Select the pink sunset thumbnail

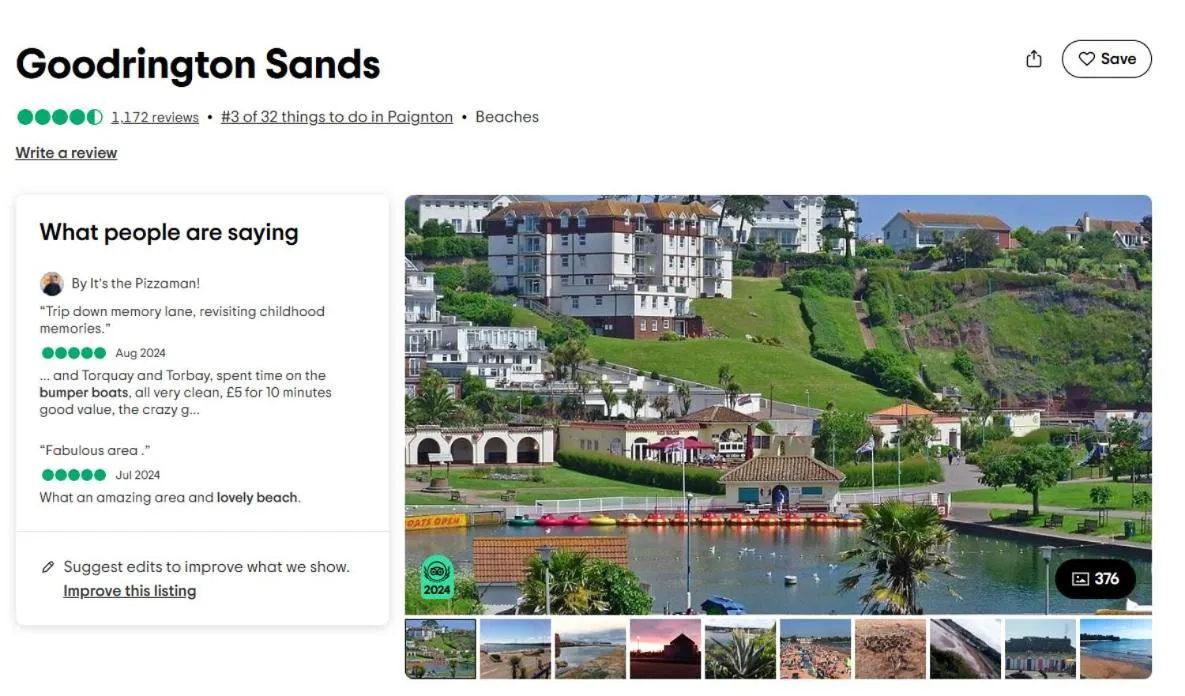pos(665,648)
